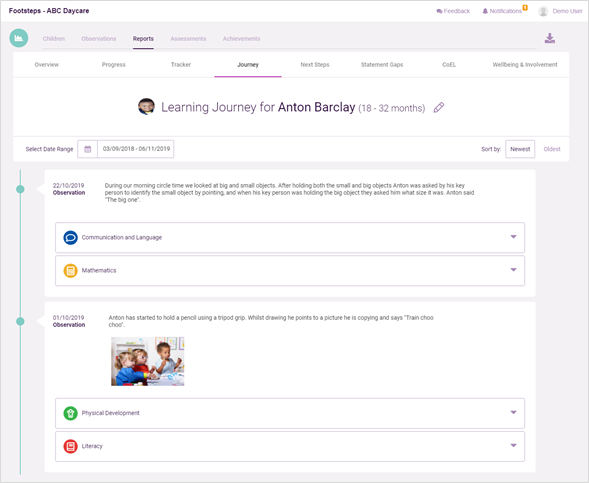The width and height of the screenshot is (589, 483).
Task: Sort observations by Newest
Action: coord(520,149)
